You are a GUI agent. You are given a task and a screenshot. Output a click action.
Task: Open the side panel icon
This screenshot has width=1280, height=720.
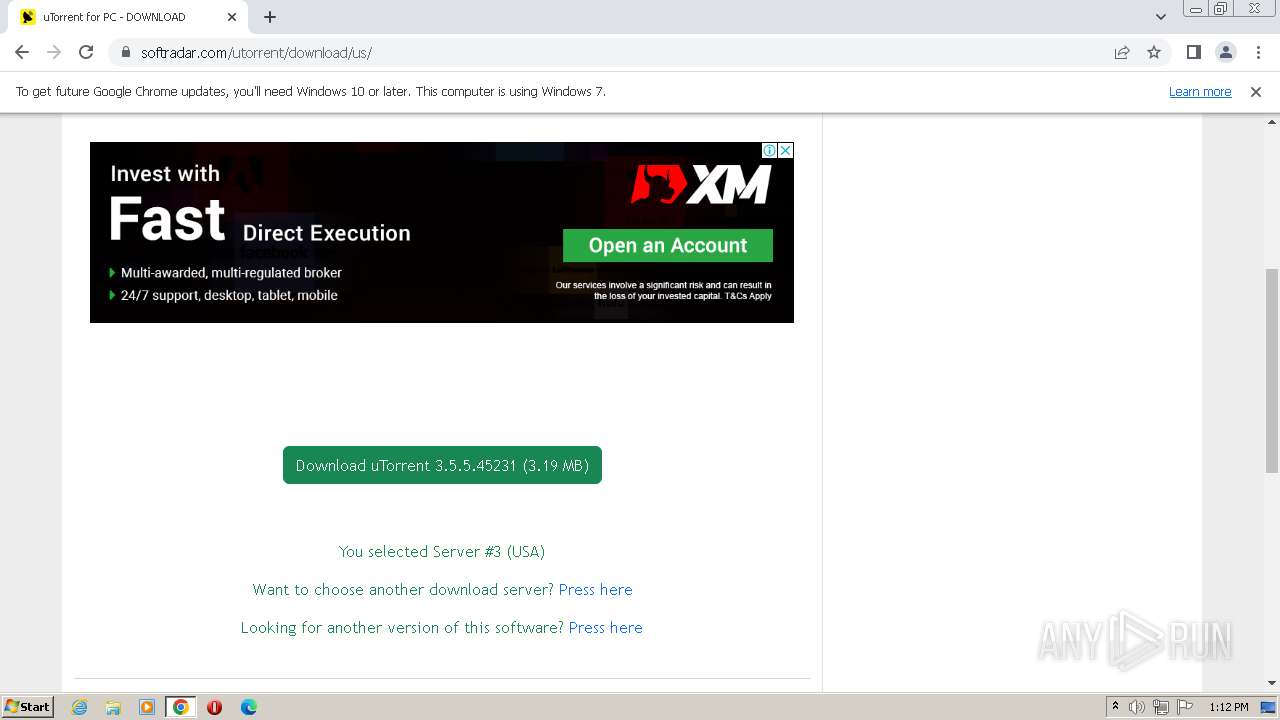1193,52
